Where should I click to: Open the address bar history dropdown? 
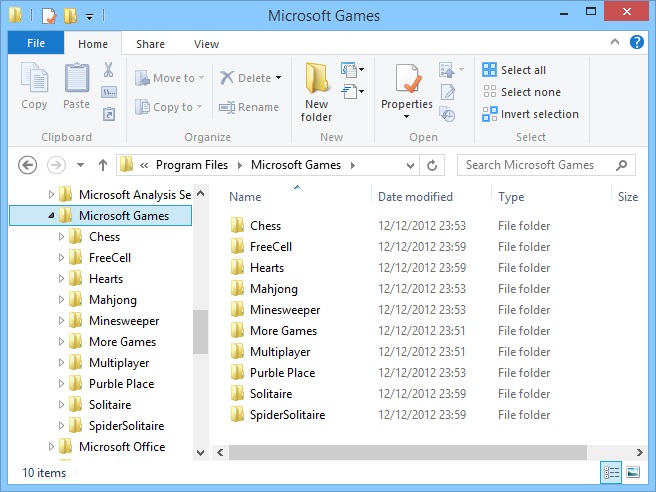coord(410,166)
